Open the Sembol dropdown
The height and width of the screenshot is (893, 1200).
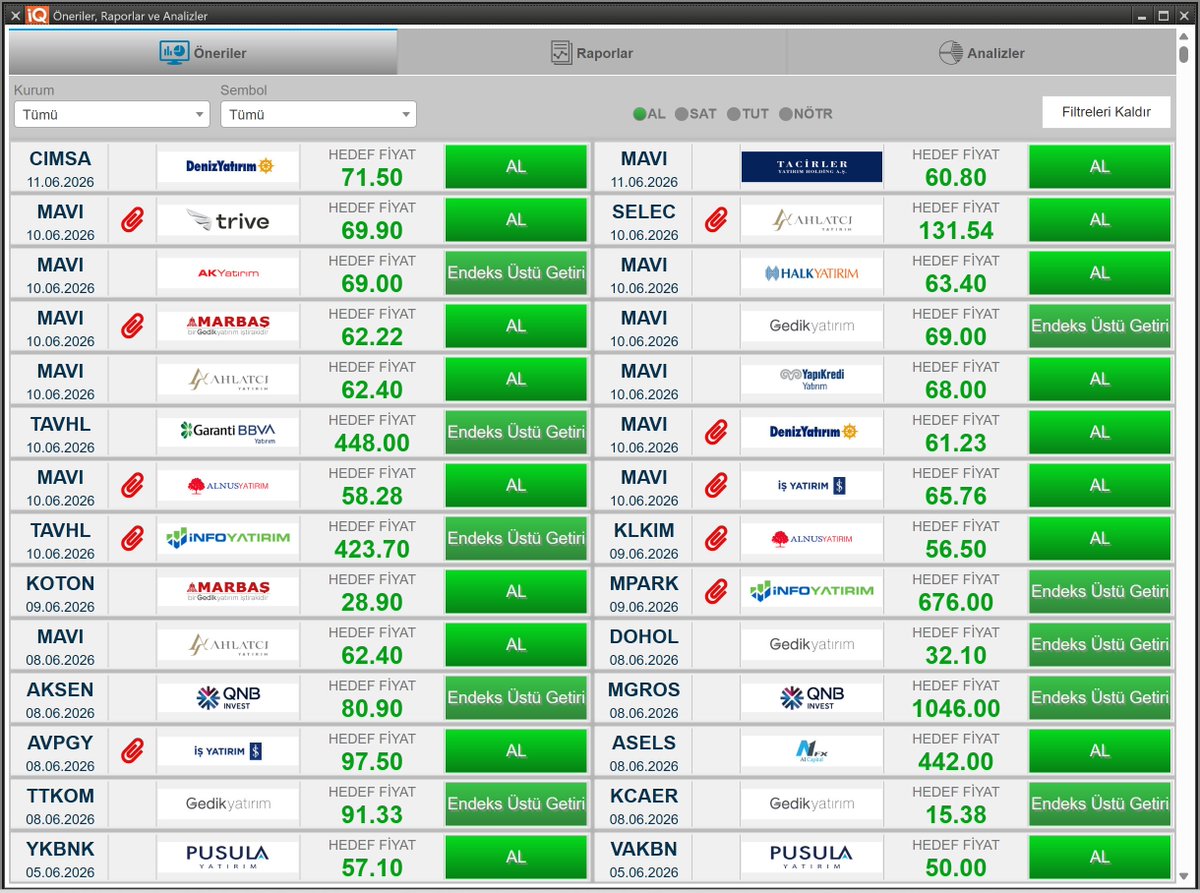[x=318, y=114]
